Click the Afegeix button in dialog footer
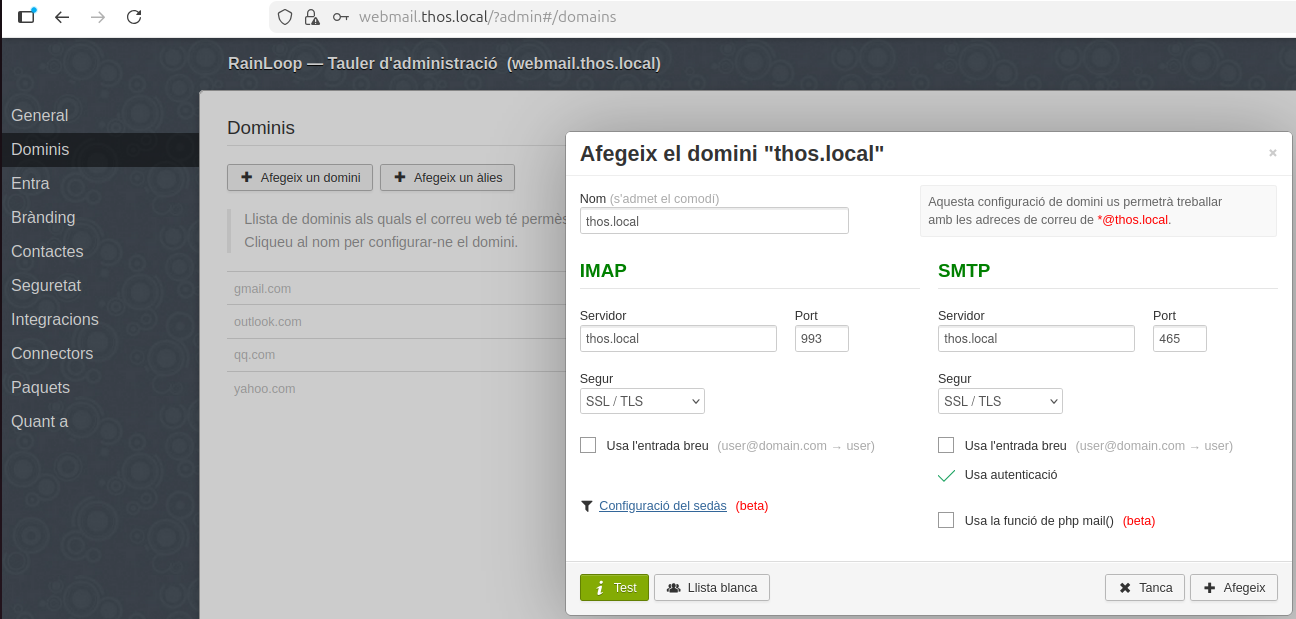 point(1234,588)
